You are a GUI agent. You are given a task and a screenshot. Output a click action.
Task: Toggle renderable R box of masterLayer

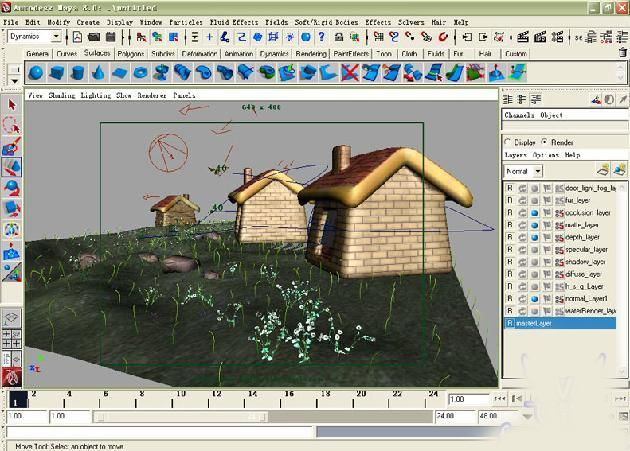tap(509, 323)
